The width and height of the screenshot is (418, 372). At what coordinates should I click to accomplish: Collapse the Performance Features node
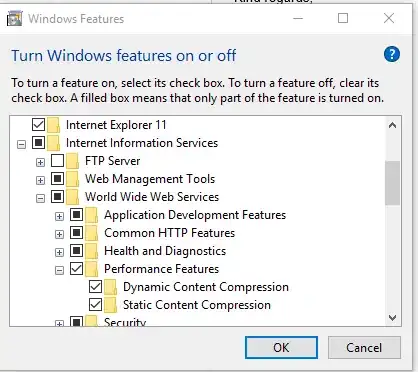[x=59, y=270]
